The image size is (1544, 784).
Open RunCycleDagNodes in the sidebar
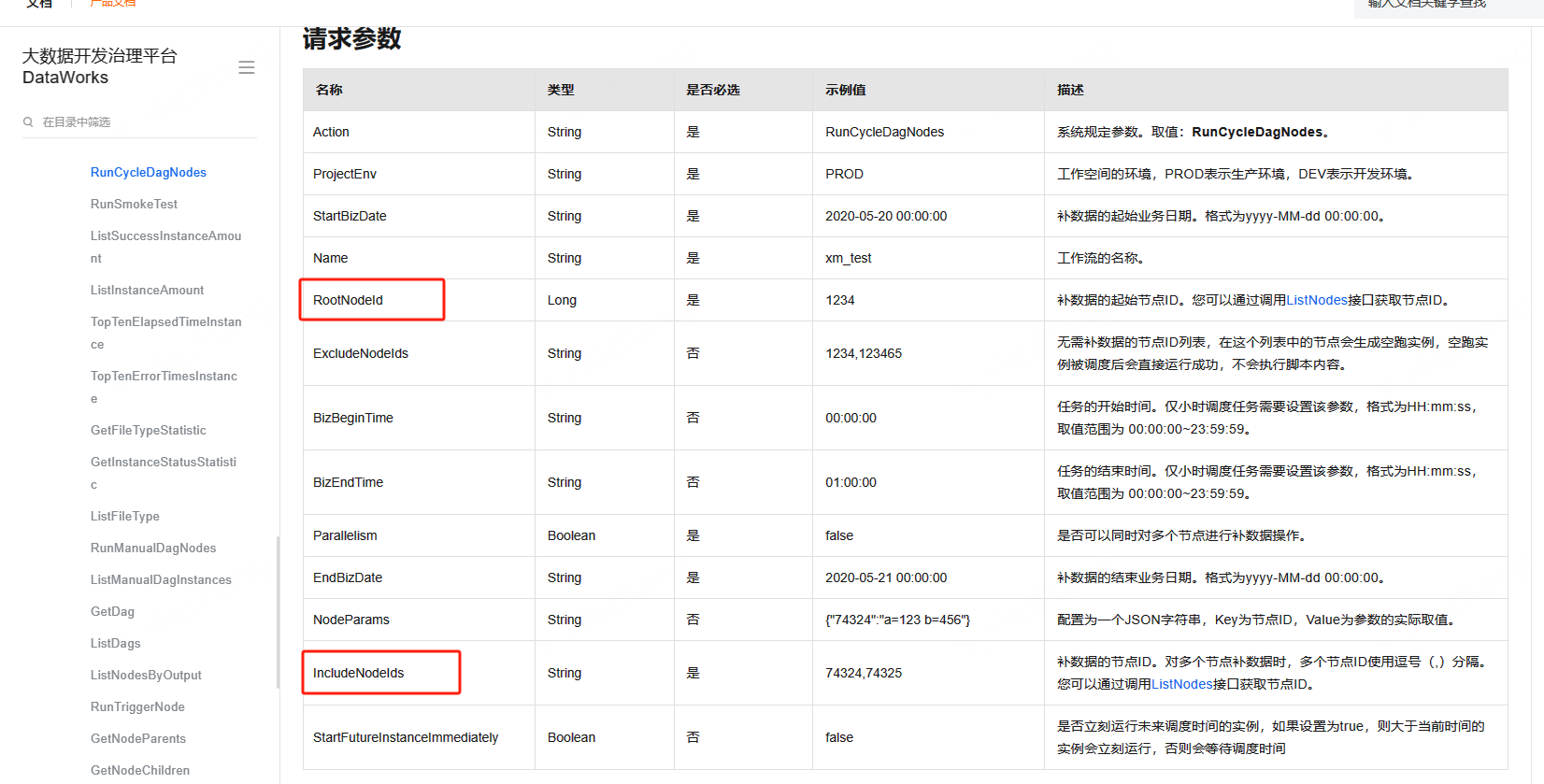click(149, 172)
